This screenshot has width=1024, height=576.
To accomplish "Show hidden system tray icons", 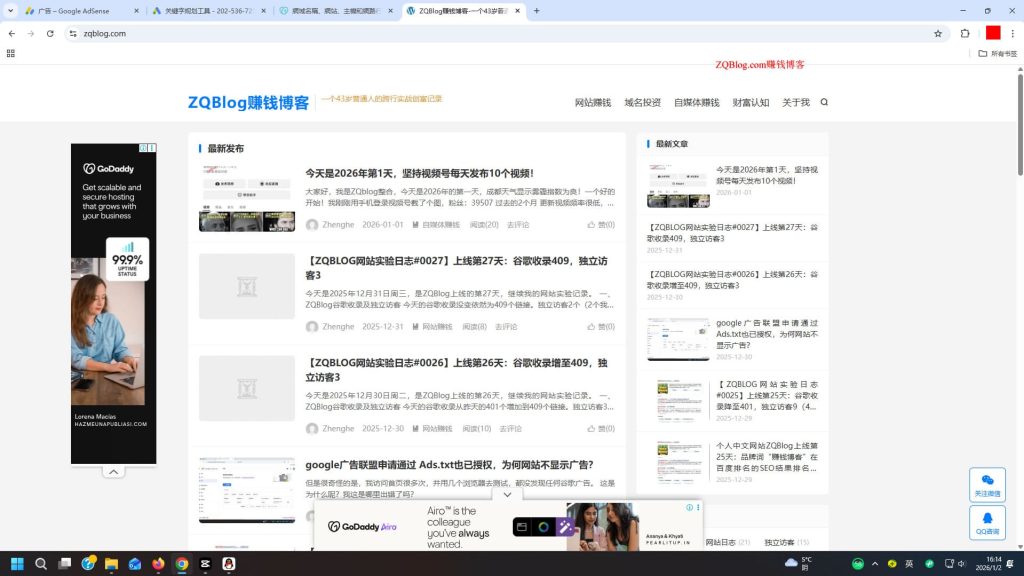I will click(x=875, y=564).
